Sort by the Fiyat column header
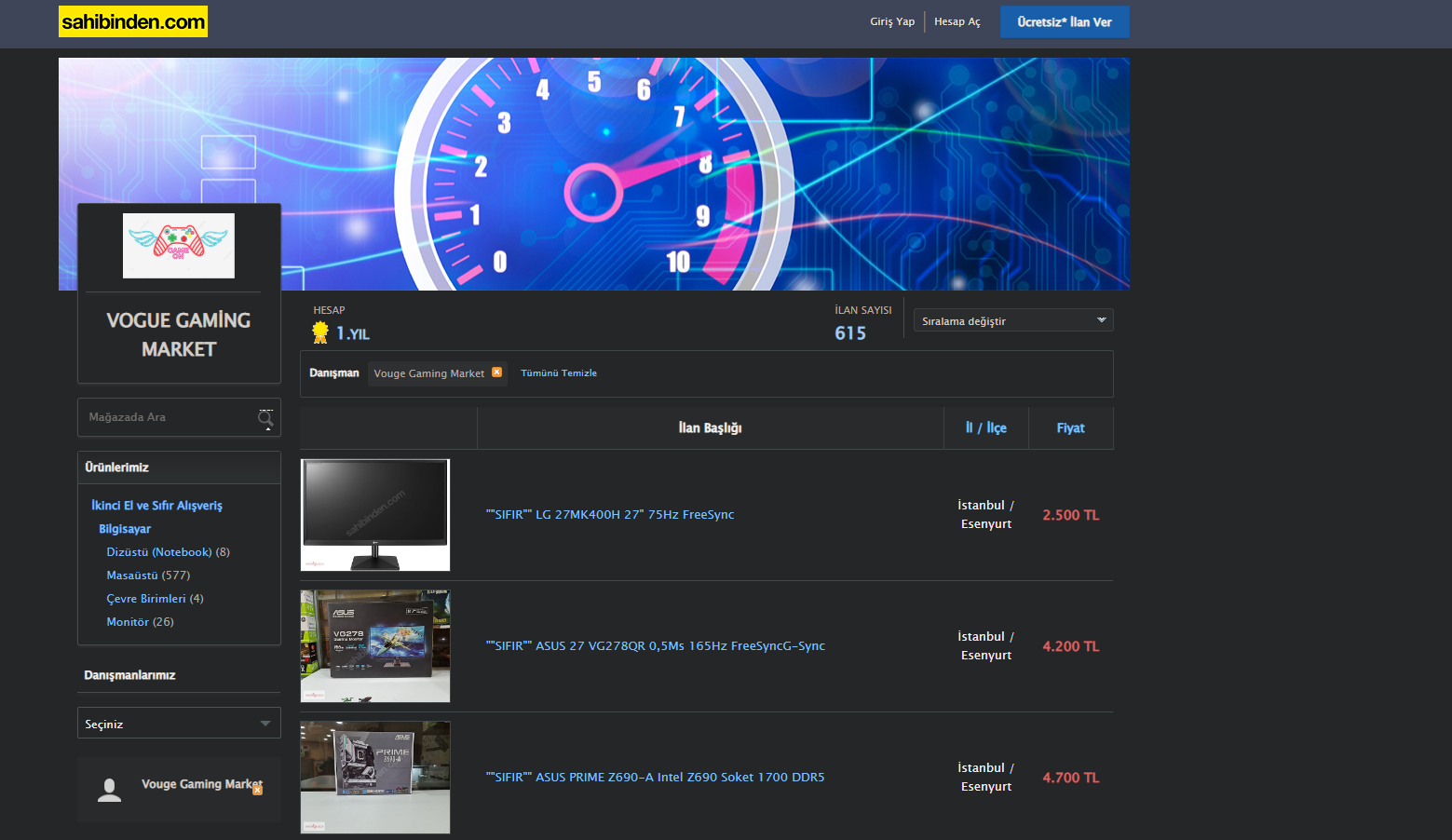Image resolution: width=1452 pixels, height=840 pixels. click(1071, 427)
